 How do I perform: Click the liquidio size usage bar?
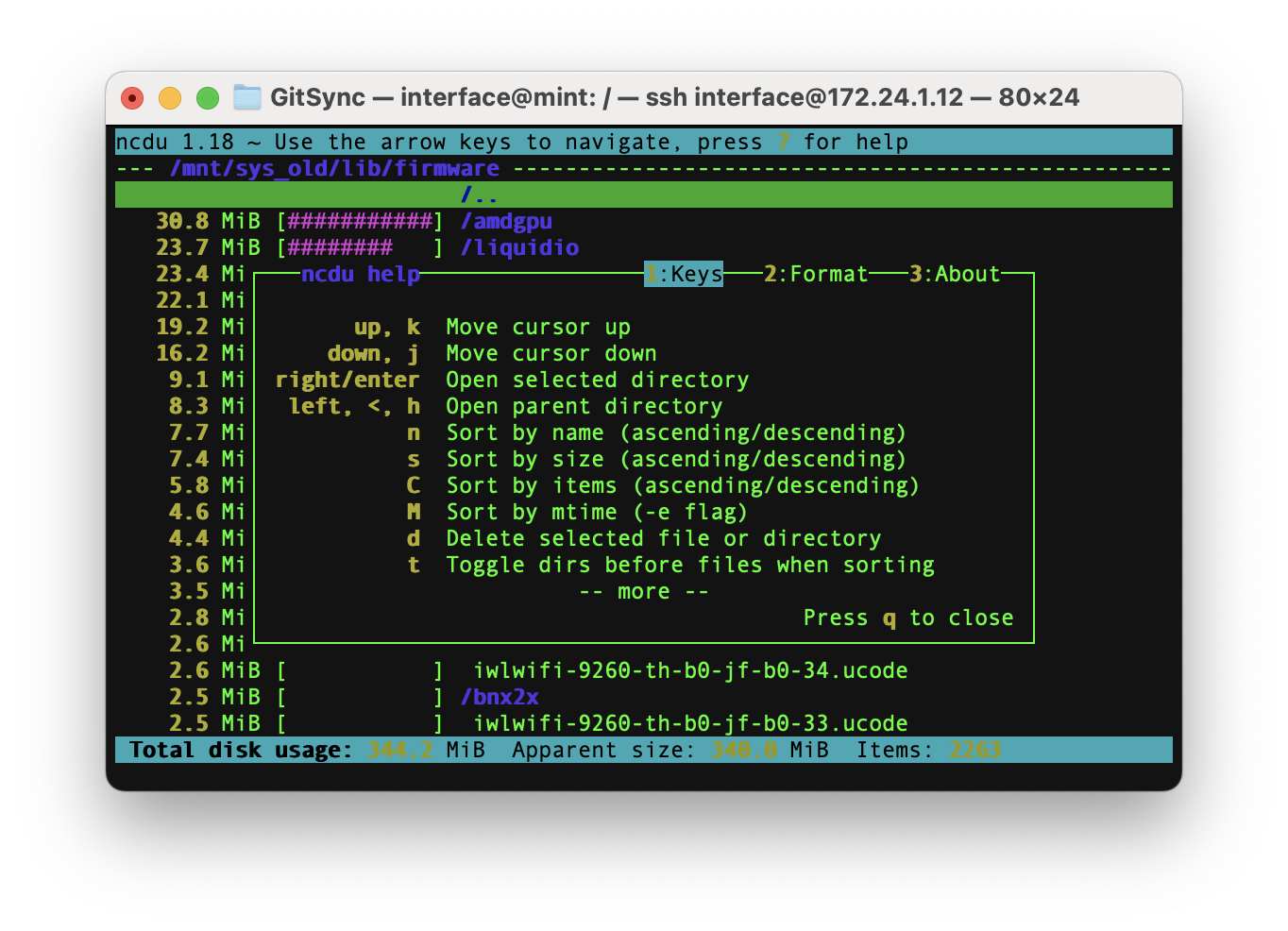tap(360, 247)
